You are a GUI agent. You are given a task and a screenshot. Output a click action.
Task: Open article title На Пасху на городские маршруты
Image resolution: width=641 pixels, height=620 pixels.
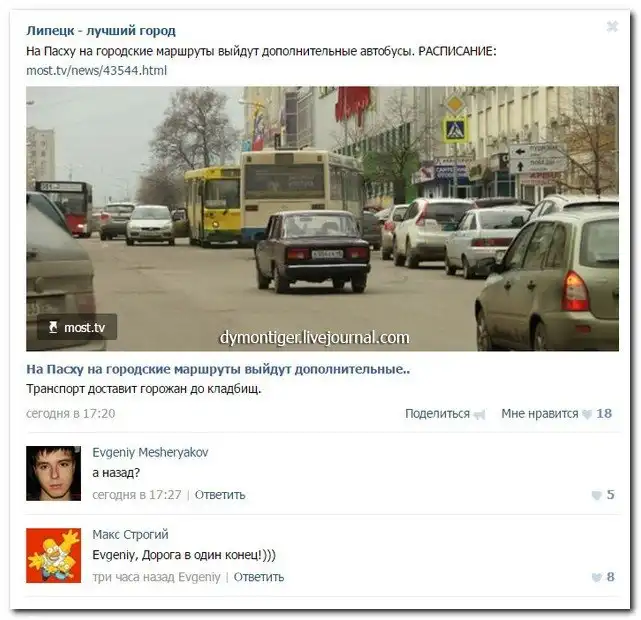(218, 369)
